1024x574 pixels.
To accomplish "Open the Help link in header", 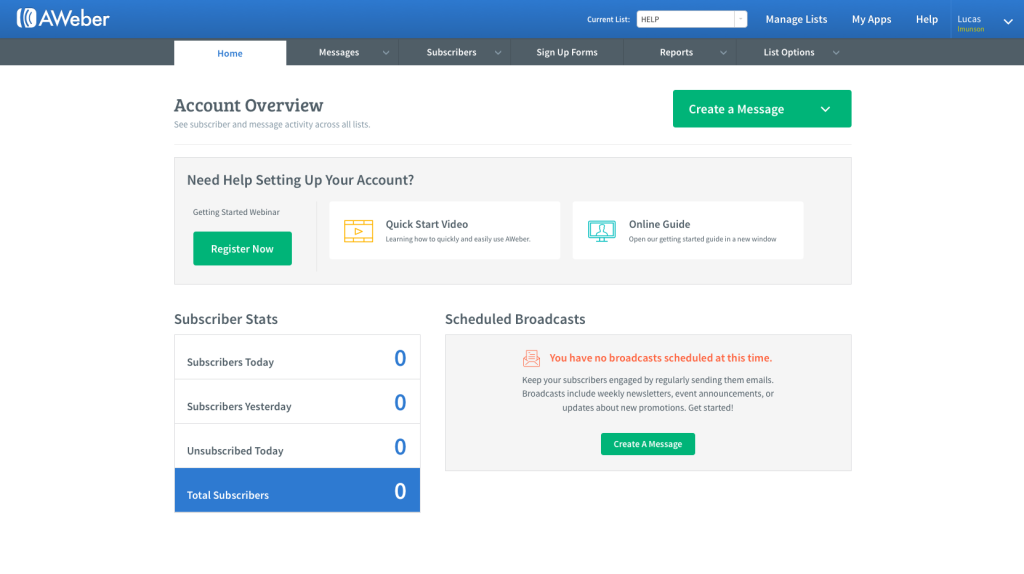I will [927, 19].
